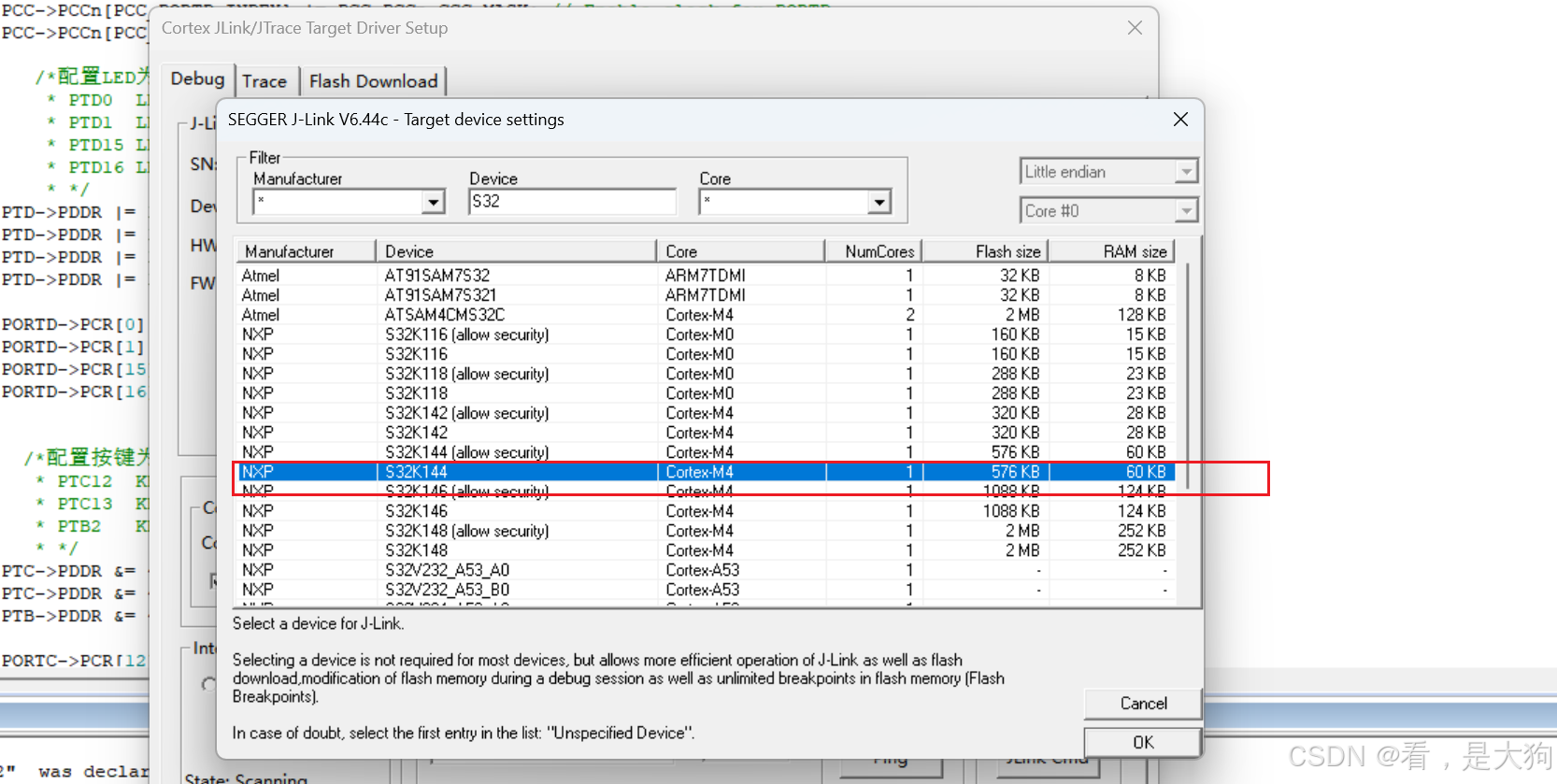Screen dimensions: 1557x784
Task: Select the S32K142 (allow security) row
Action: pos(705,413)
